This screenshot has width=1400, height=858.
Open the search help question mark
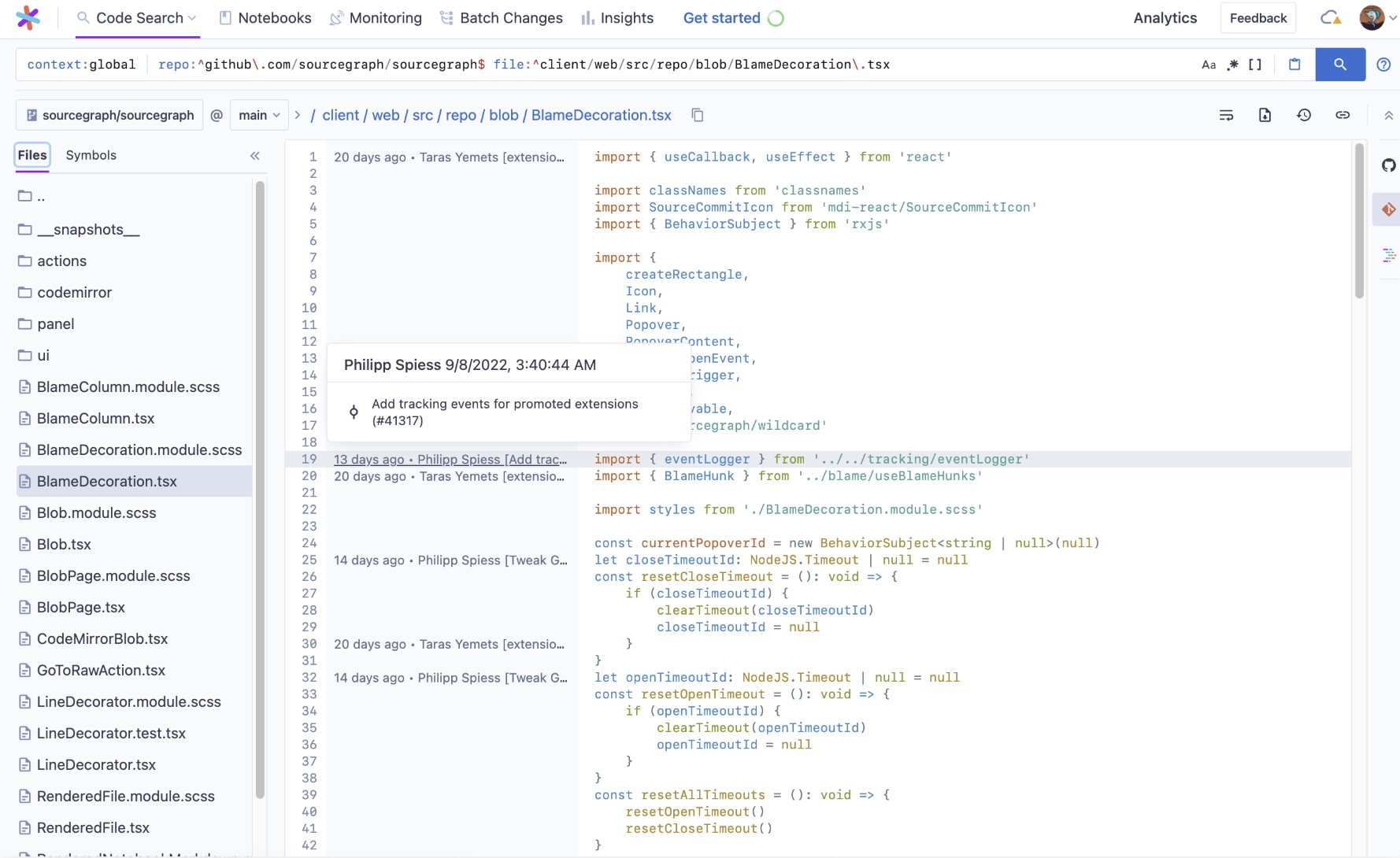point(1383,65)
